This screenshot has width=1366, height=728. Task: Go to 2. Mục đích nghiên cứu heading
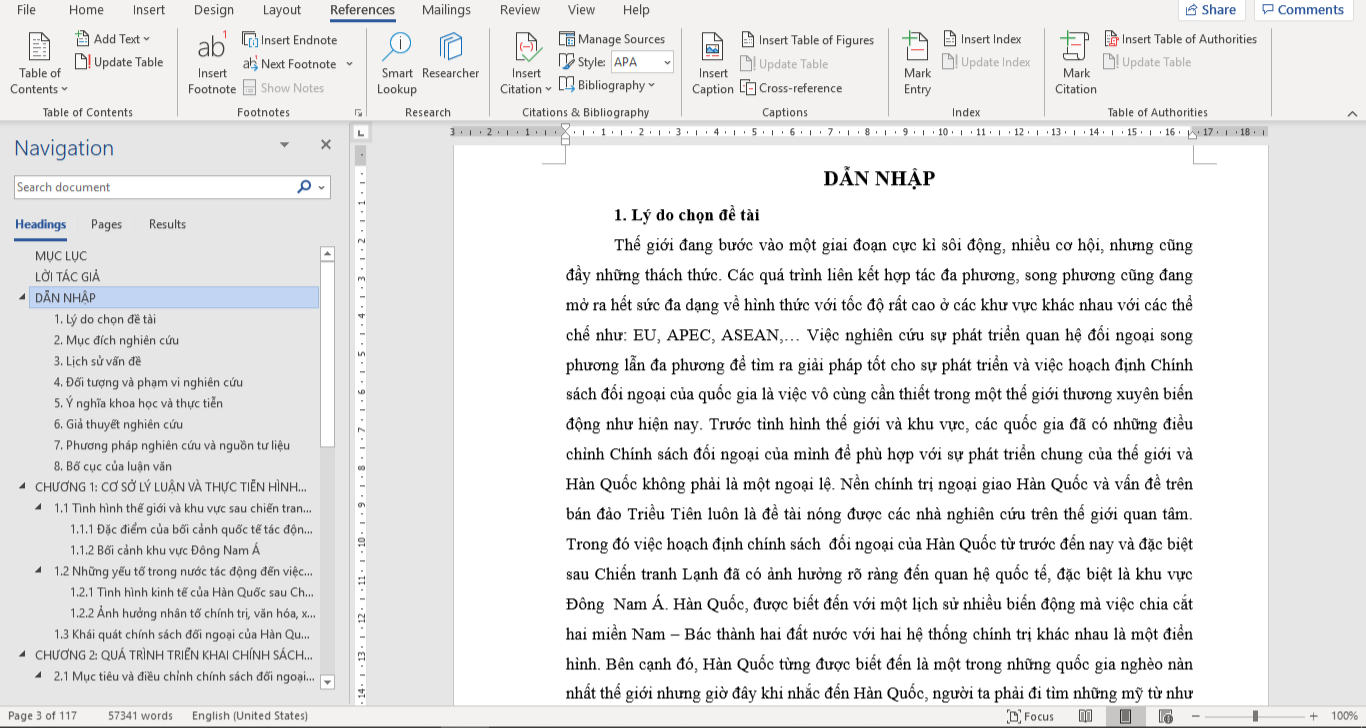116,340
